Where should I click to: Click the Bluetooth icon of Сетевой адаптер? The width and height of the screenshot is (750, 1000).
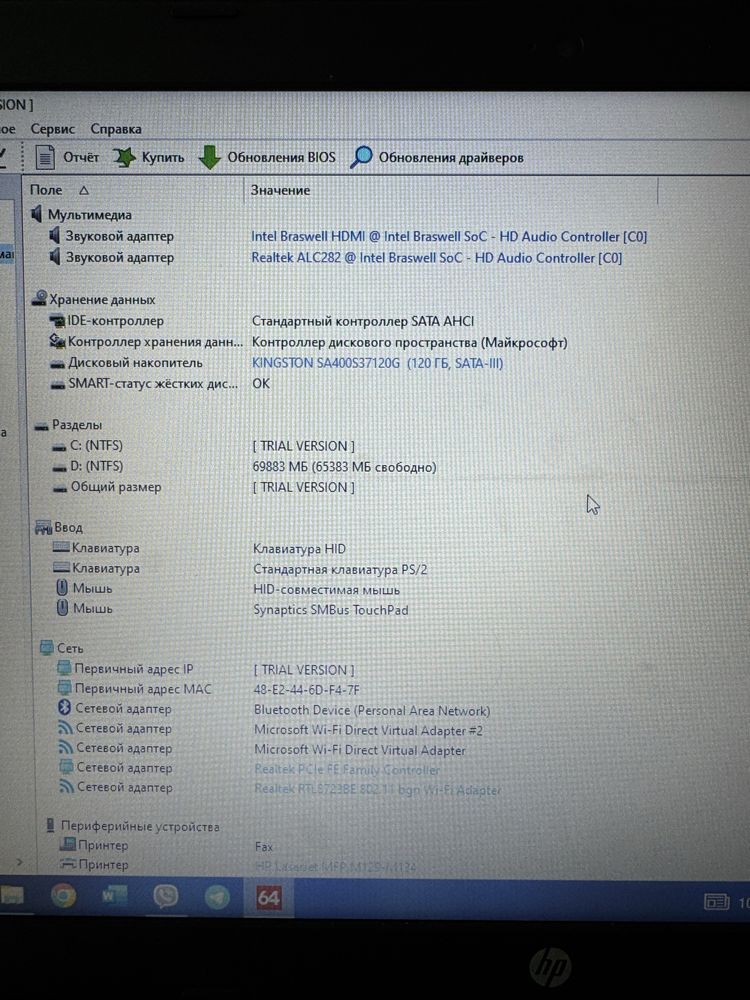tap(64, 708)
